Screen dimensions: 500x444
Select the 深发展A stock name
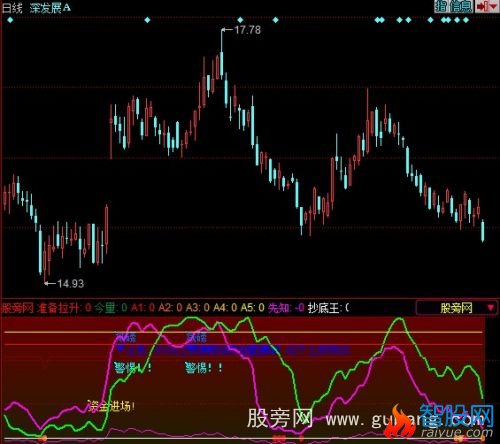tap(50, 8)
